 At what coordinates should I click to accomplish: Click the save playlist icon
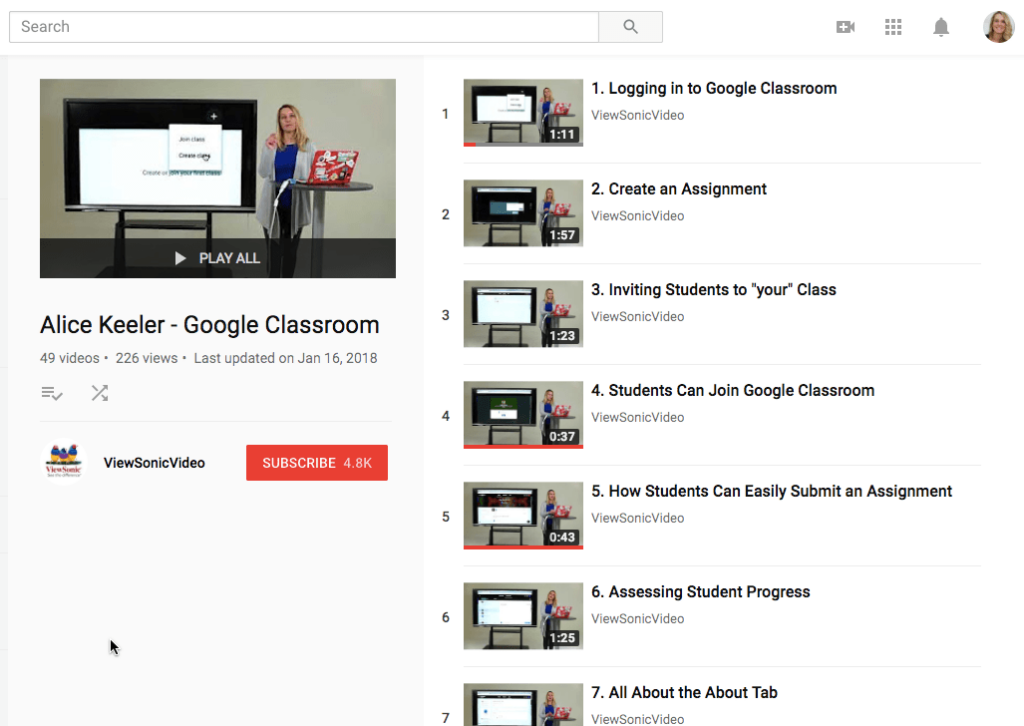click(52, 393)
